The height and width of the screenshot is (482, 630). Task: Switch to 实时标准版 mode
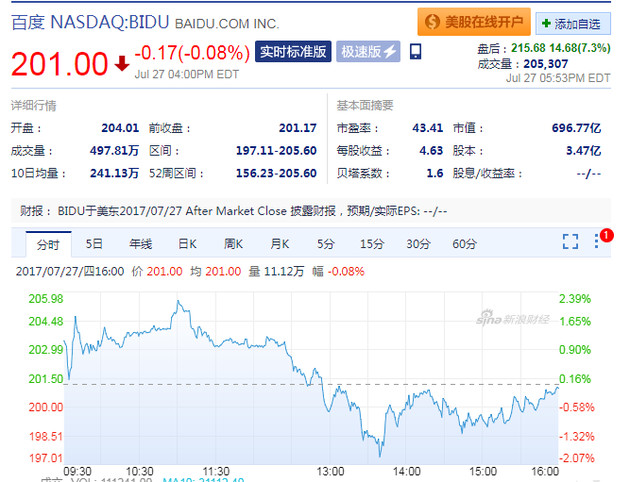[x=293, y=51]
